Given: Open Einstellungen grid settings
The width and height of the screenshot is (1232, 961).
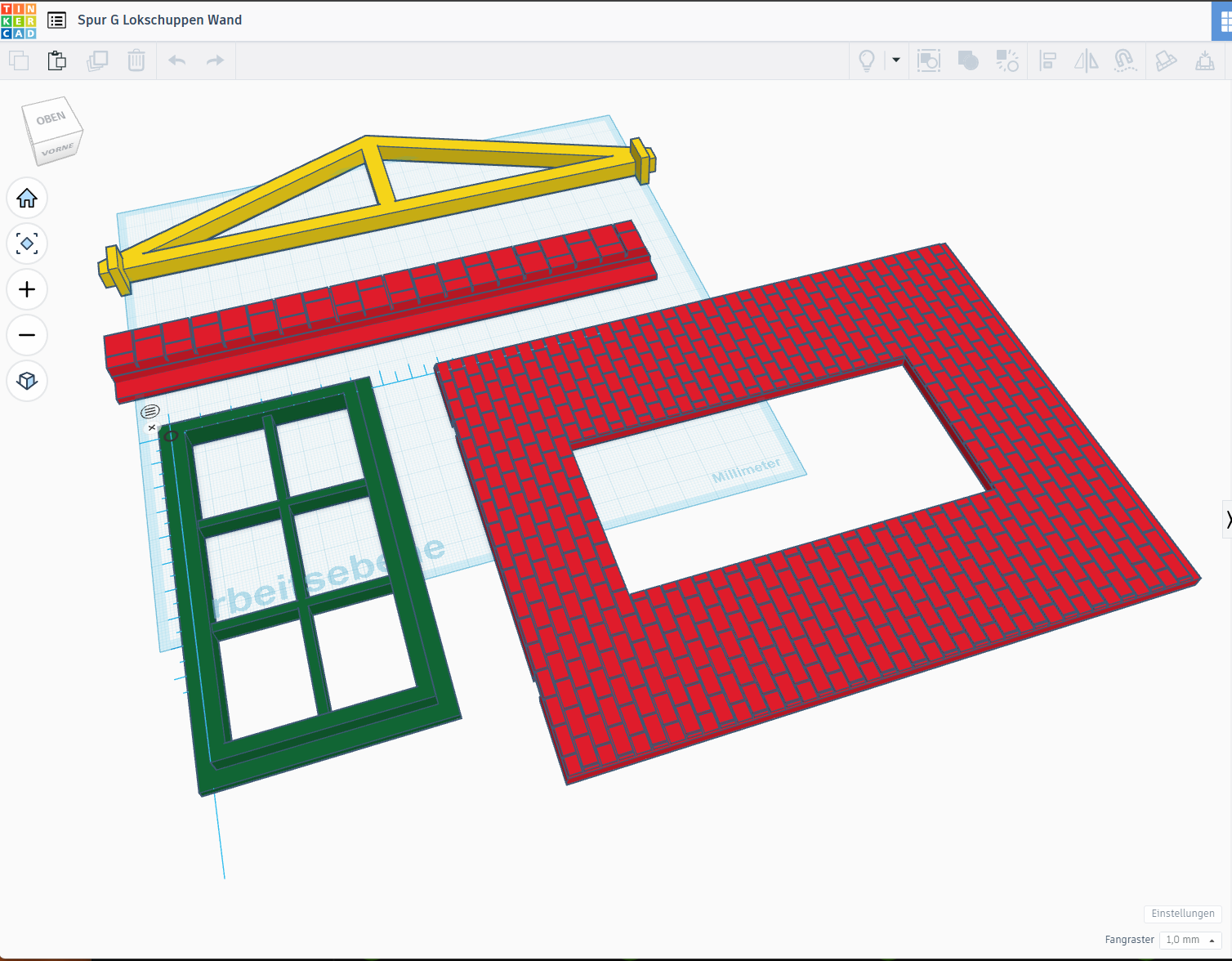Looking at the screenshot, I should [1182, 914].
